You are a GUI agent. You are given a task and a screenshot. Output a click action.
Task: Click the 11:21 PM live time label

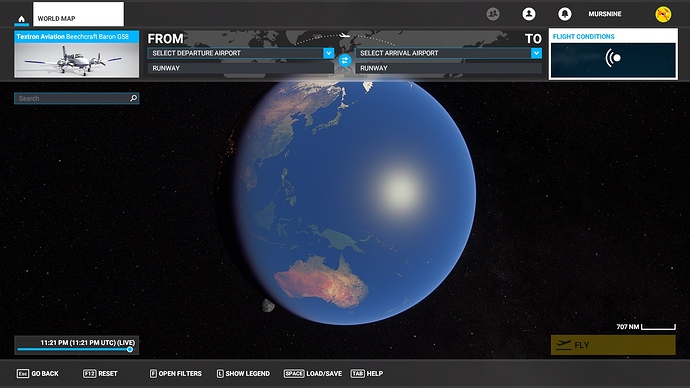pos(88,342)
